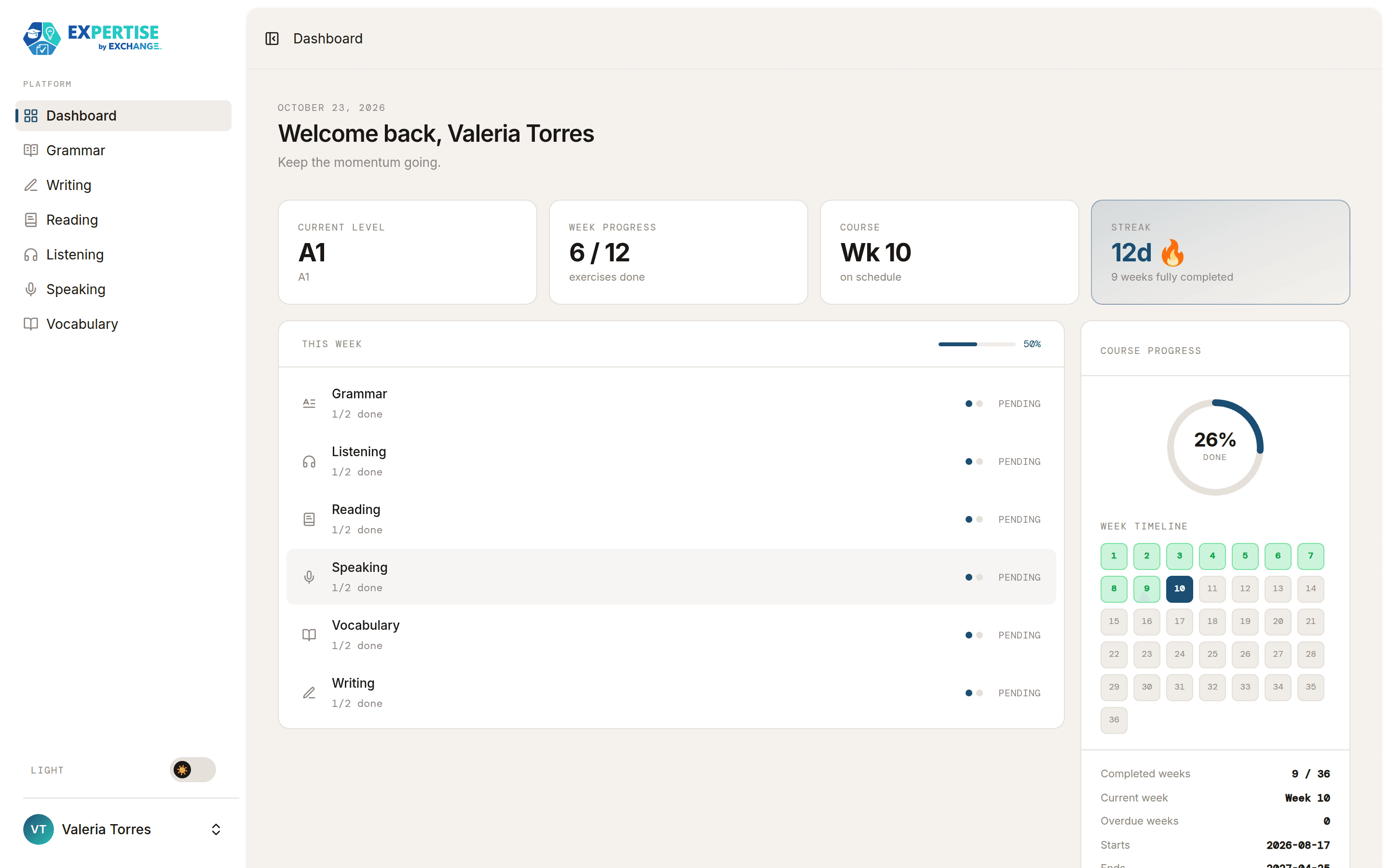Navigate to Vocabulary in sidebar

point(123,325)
